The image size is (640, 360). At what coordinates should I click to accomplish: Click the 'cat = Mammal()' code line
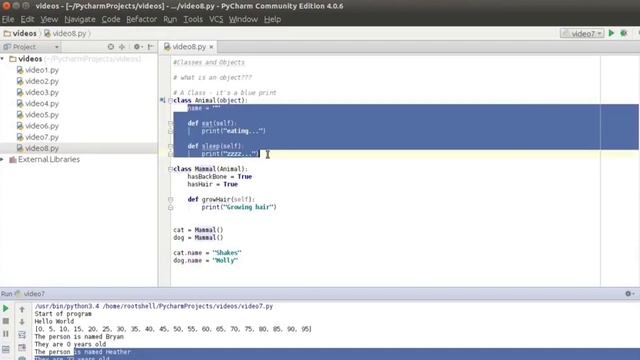[198, 230]
